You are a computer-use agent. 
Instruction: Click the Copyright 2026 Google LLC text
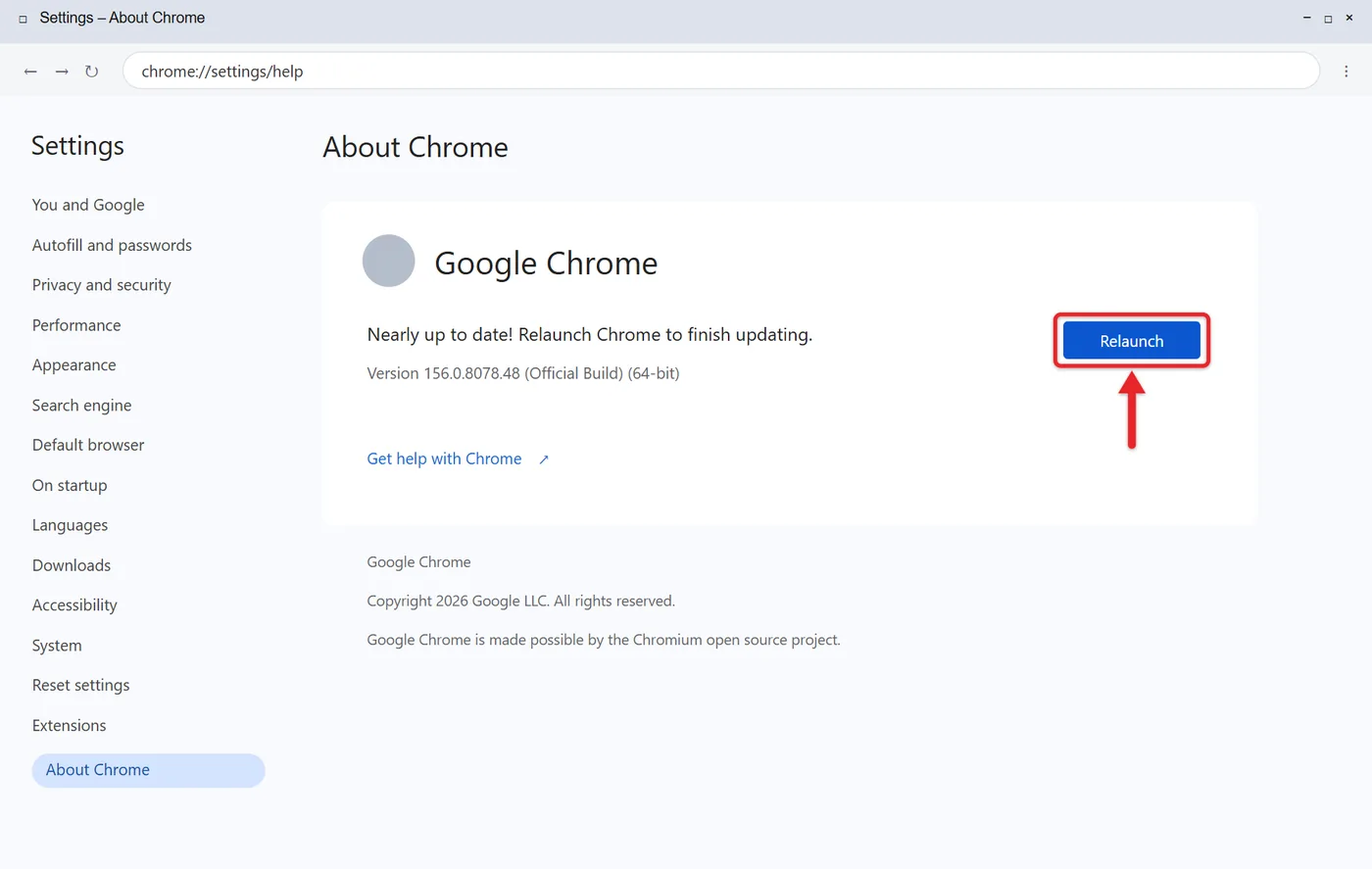pos(521,601)
